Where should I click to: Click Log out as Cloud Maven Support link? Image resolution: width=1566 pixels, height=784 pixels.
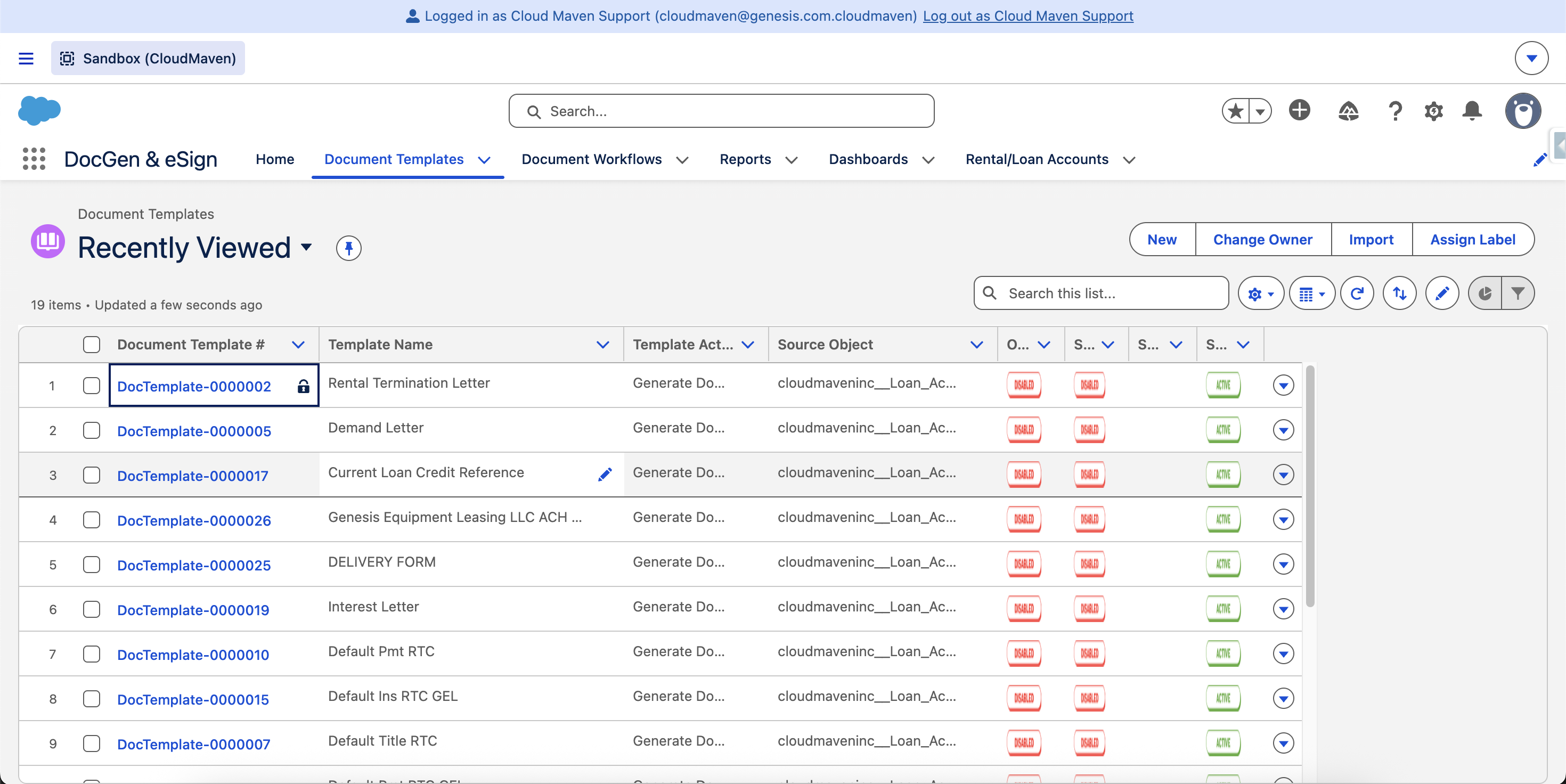[x=1028, y=16]
